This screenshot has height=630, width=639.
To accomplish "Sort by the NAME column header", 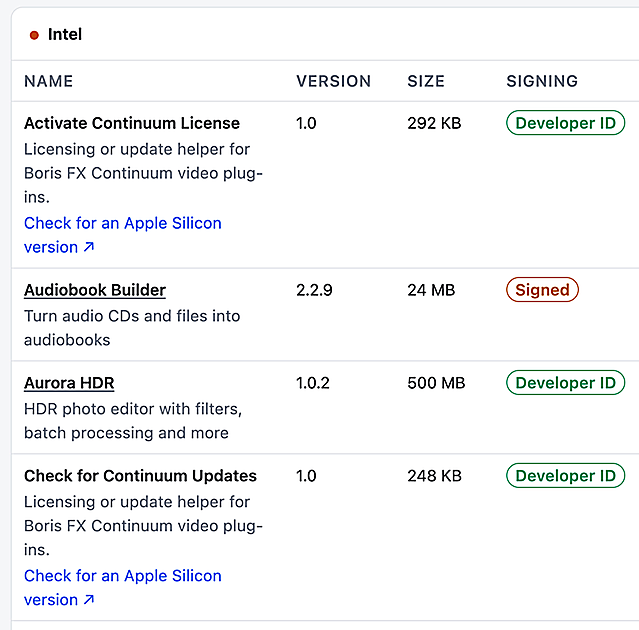I will 48,81.
